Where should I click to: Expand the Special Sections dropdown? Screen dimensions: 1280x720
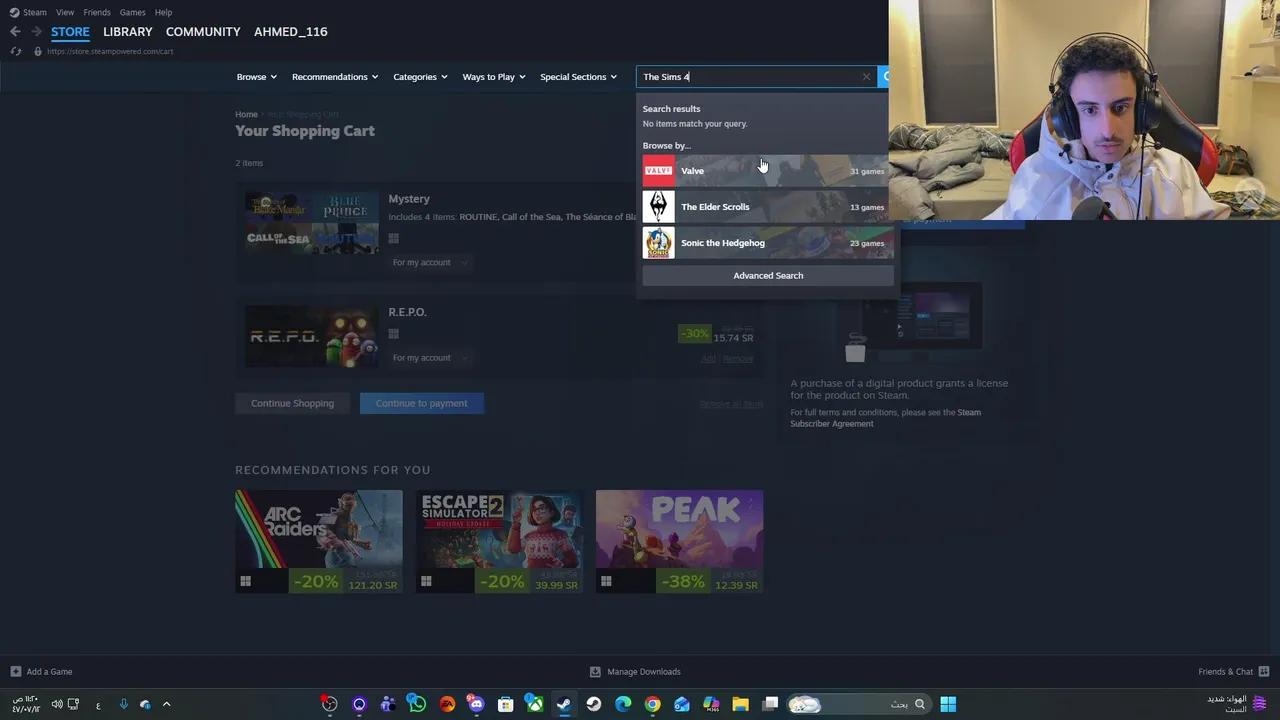(x=578, y=77)
